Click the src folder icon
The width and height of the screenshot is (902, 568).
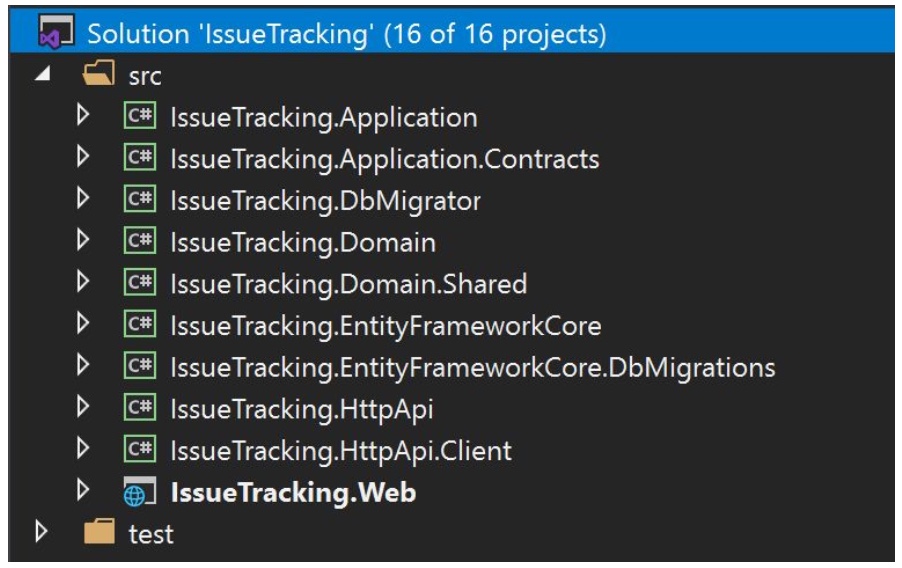(99, 74)
